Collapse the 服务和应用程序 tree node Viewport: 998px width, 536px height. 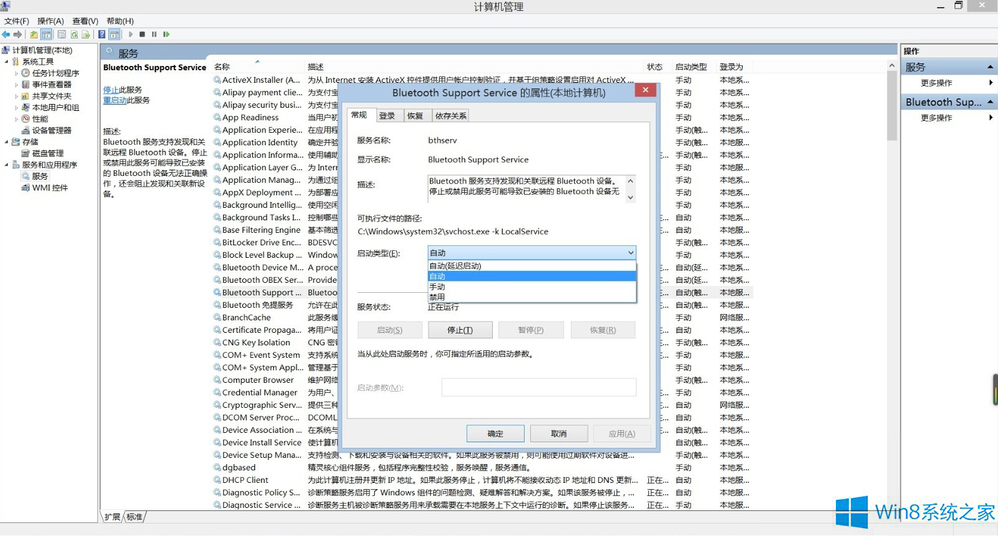(x=7, y=165)
